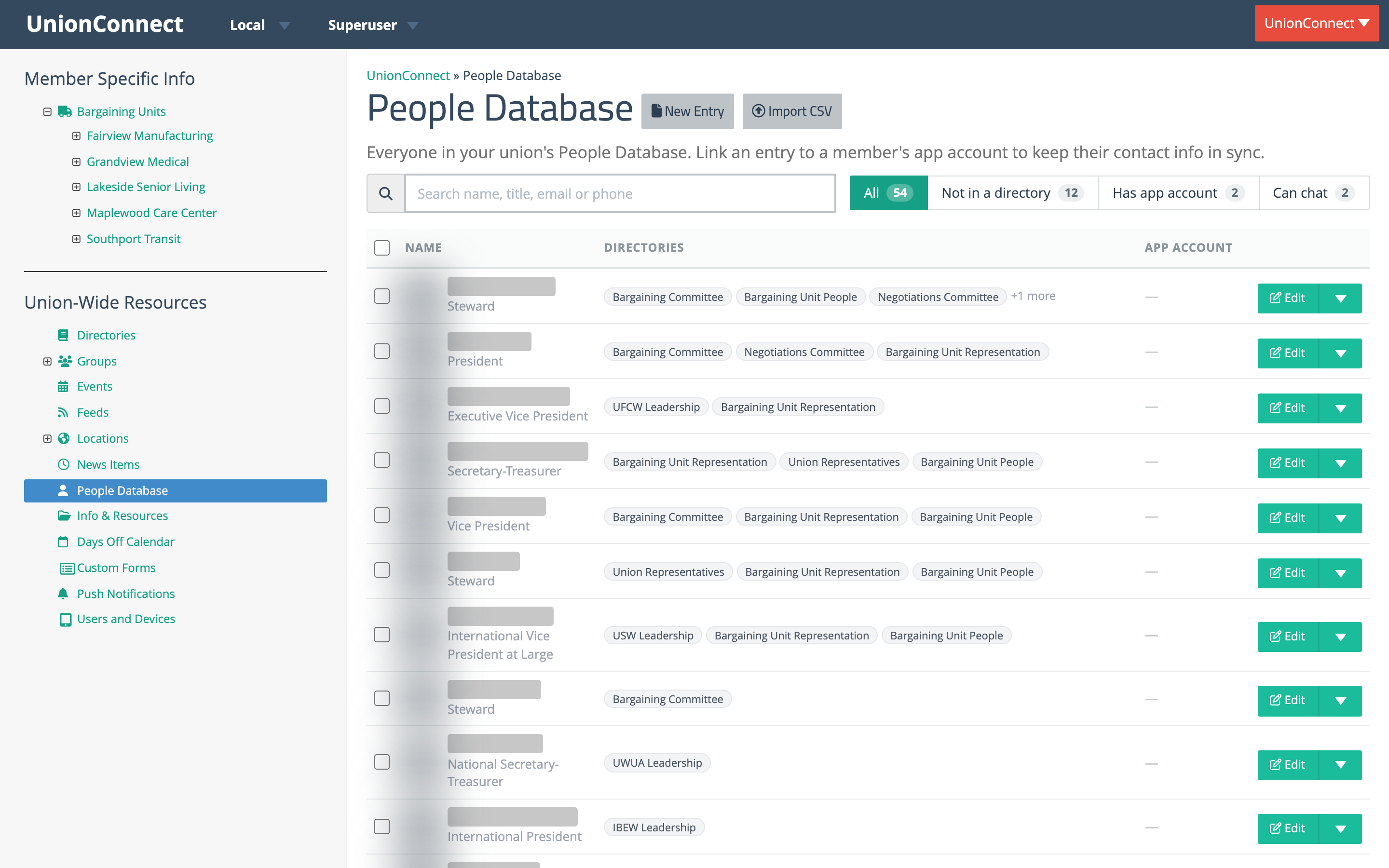The width and height of the screenshot is (1389, 868).
Task: Click the Custom Forms list icon
Action: [67, 569]
